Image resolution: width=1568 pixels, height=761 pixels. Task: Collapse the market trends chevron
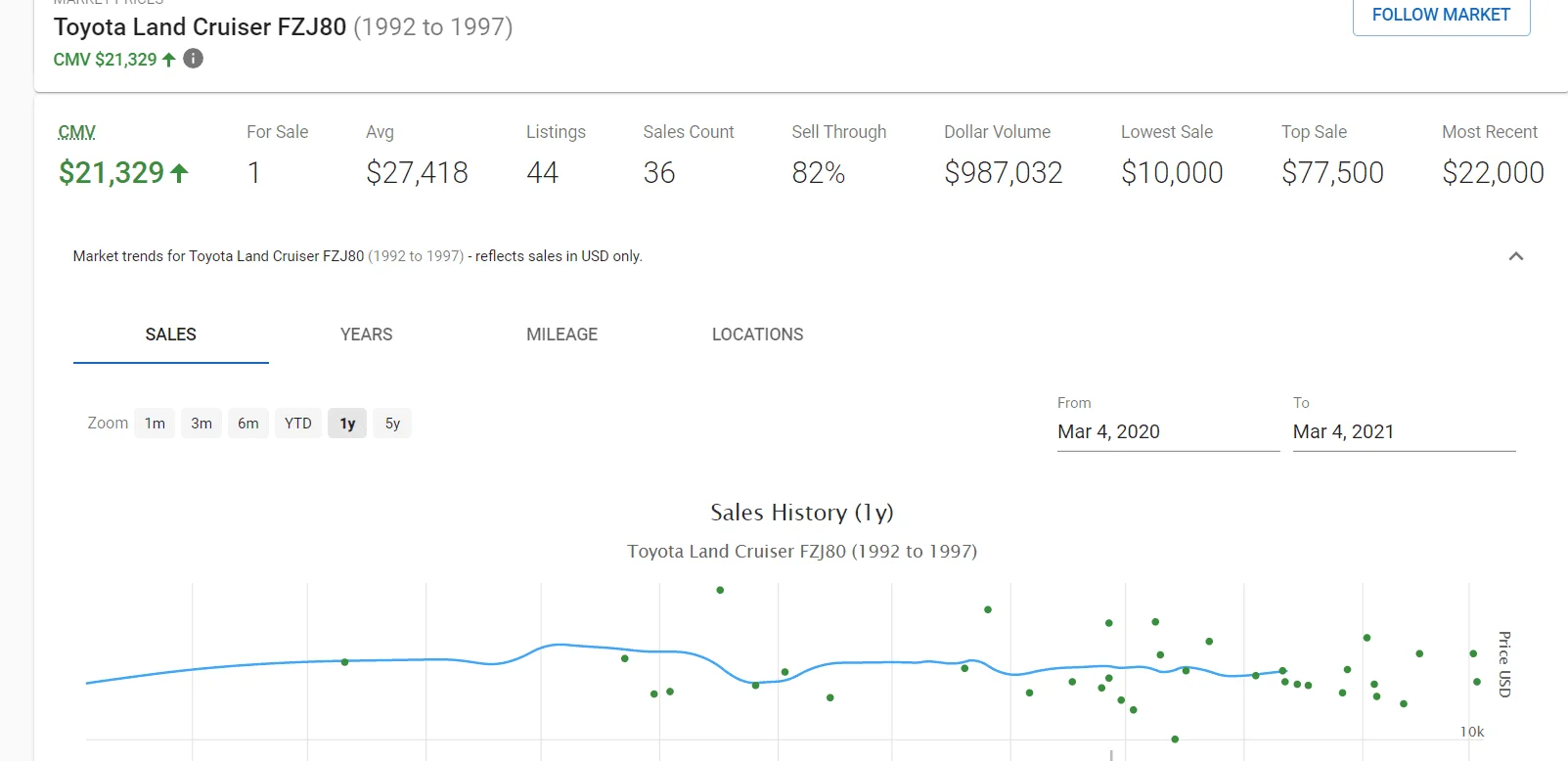[1515, 256]
